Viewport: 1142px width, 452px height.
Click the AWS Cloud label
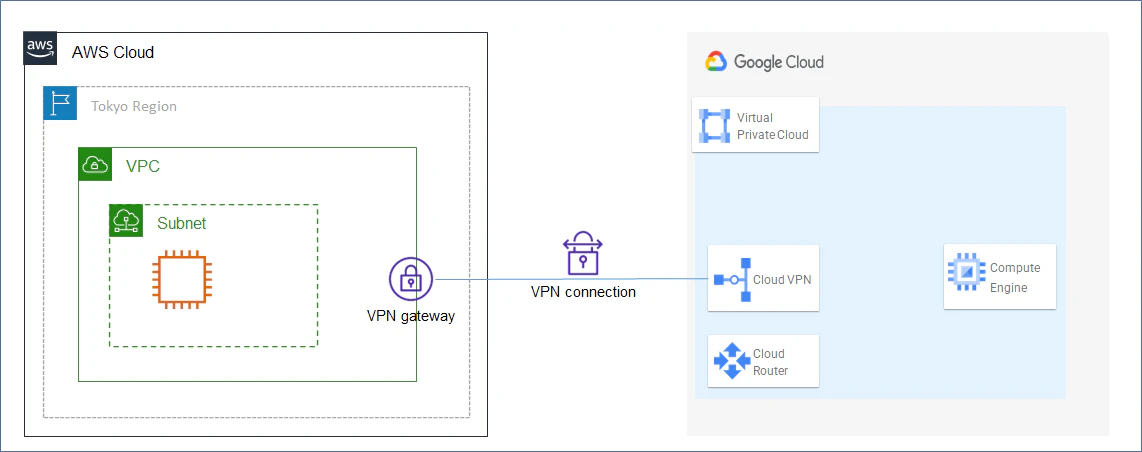[x=113, y=52]
